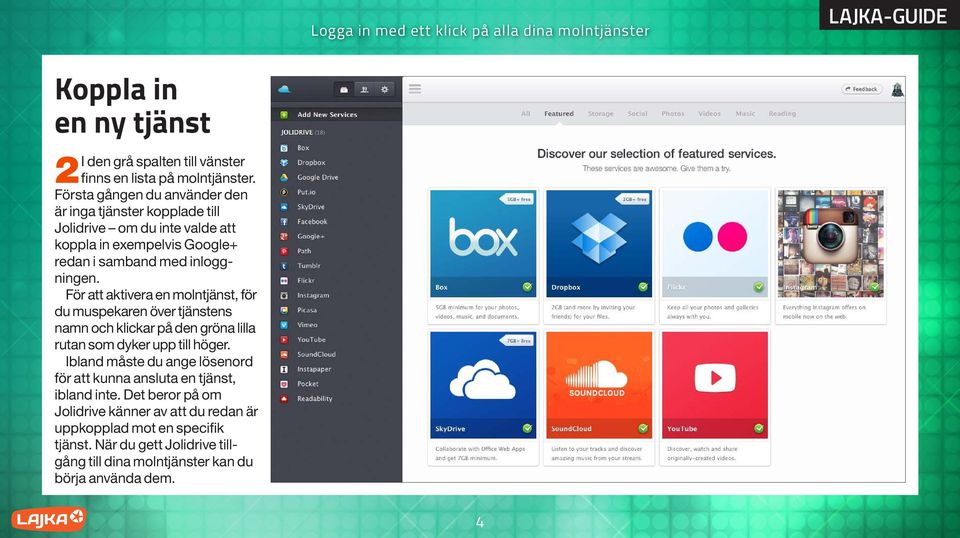The image size is (960, 538).
Task: Click the hamburger menu icon
Action: pyautogui.click(x=415, y=89)
